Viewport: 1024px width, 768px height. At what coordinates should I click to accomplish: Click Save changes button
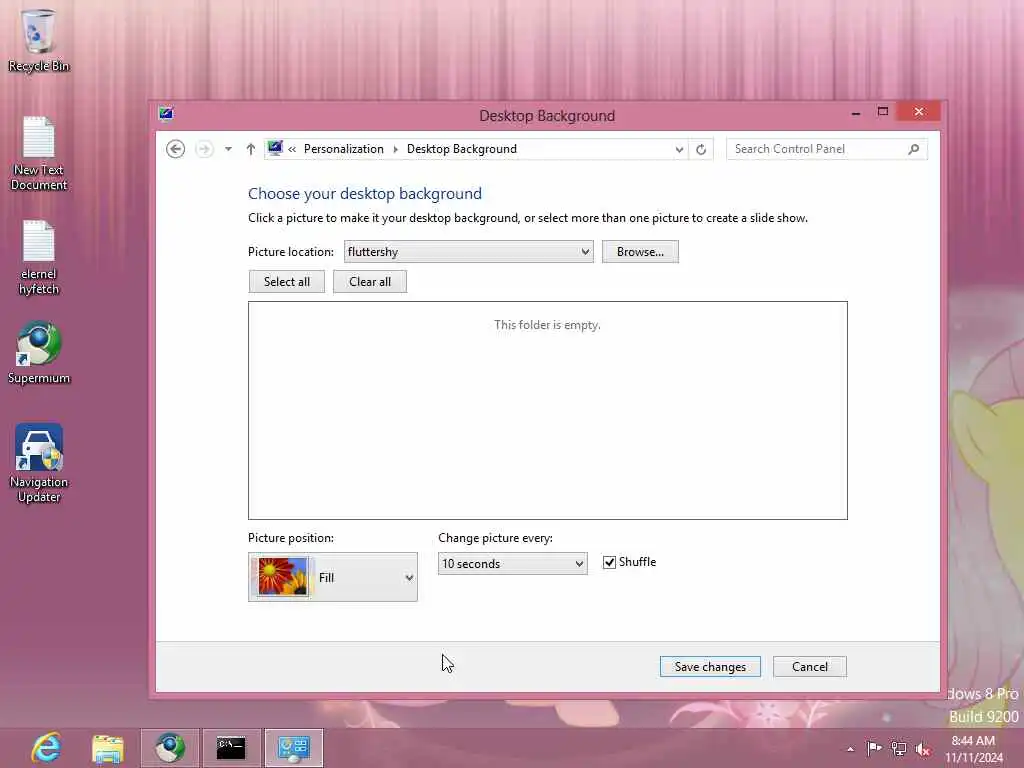tap(710, 667)
